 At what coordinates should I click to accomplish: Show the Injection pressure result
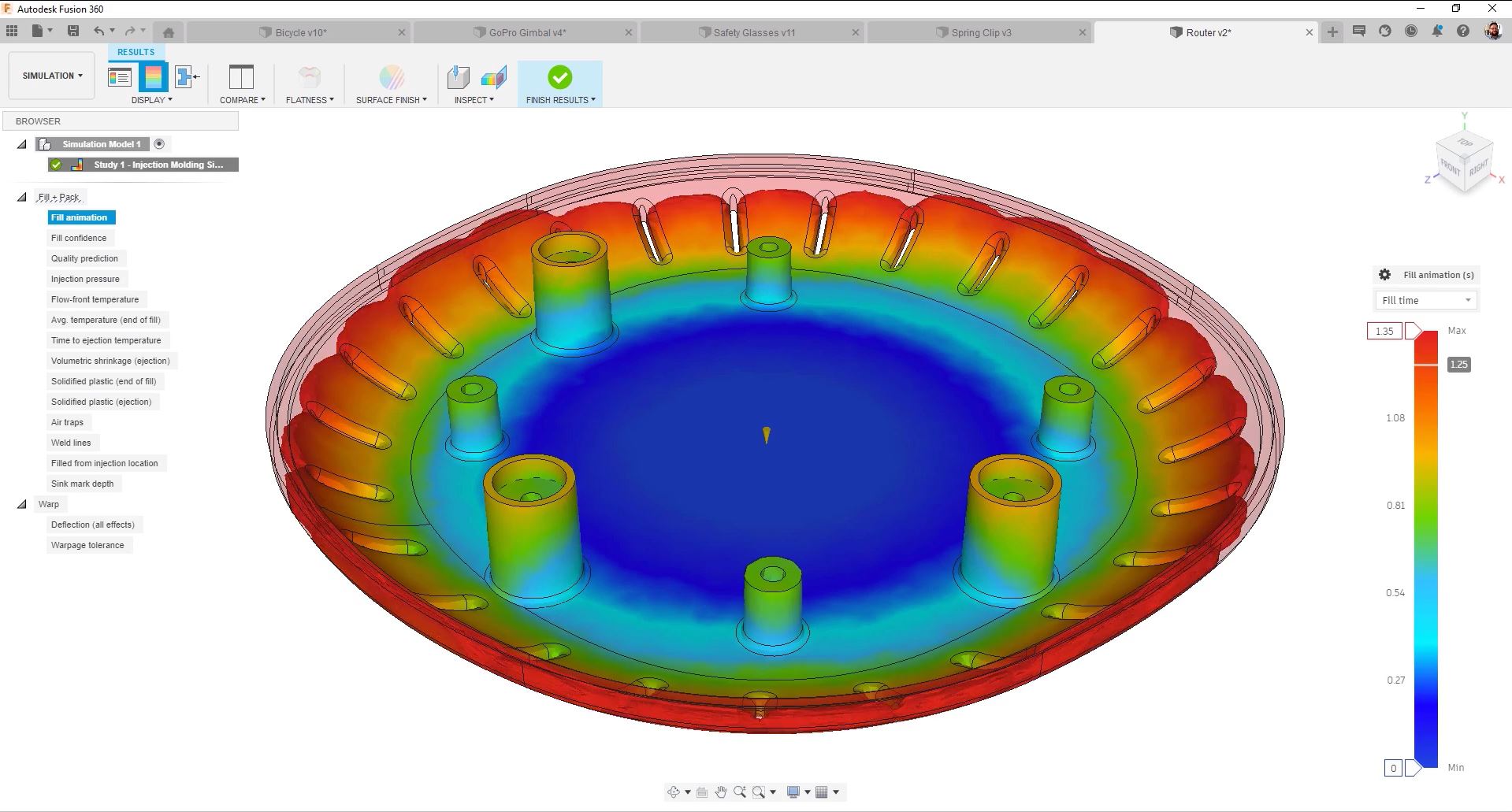(86, 279)
